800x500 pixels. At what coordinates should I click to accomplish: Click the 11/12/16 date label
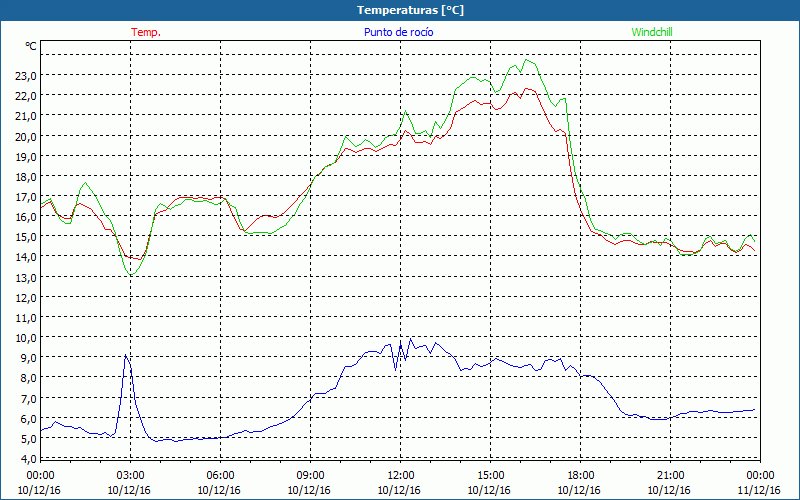tap(760, 490)
